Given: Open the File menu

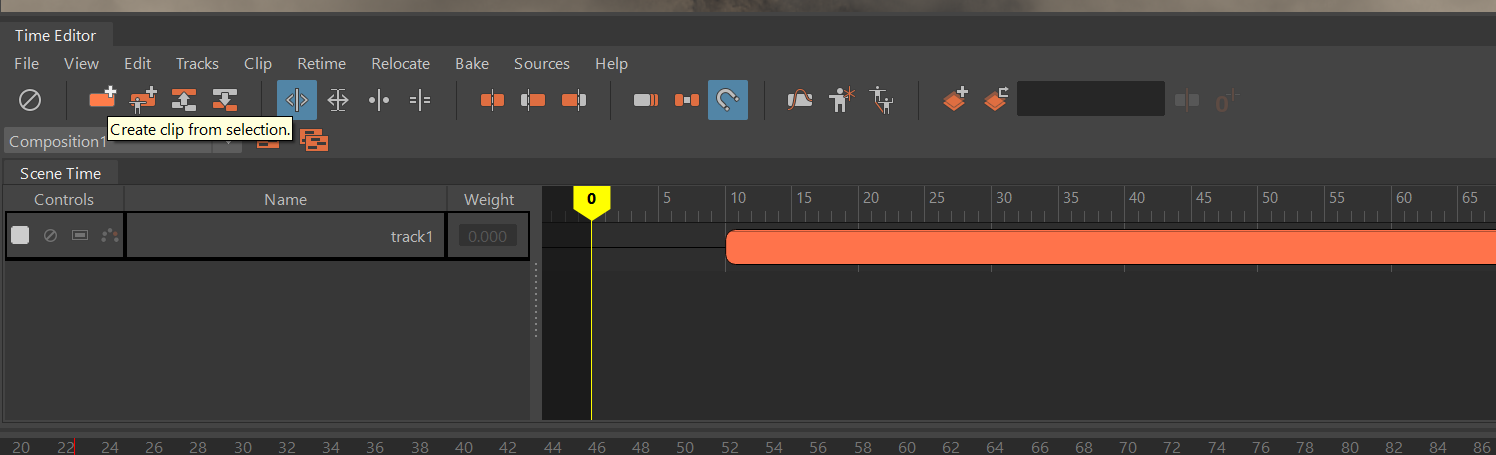Looking at the screenshot, I should [x=27, y=63].
